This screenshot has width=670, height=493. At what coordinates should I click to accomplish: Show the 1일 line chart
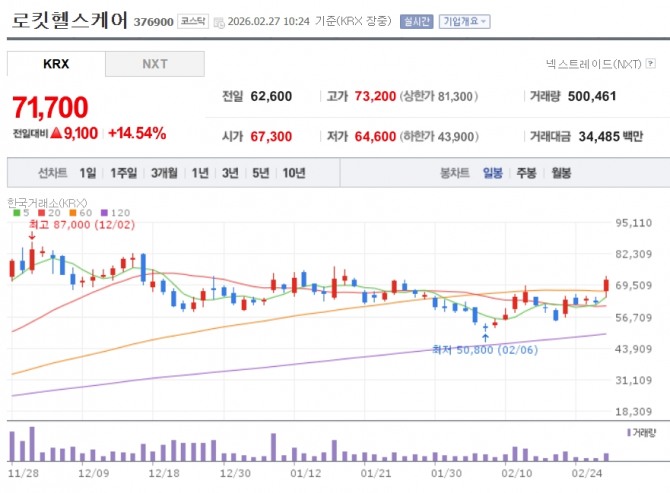coord(88,173)
